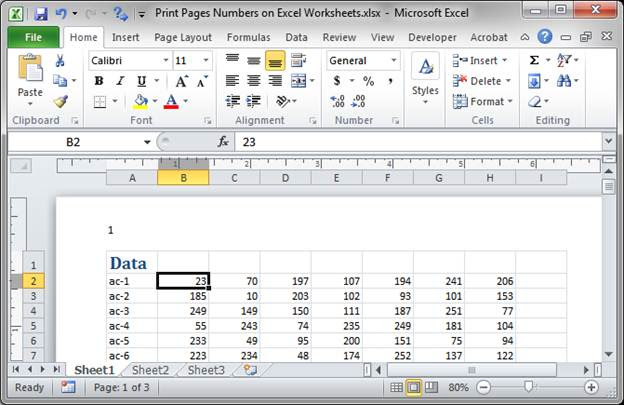
Task: Click the formula bar showing 23
Action: 418,142
